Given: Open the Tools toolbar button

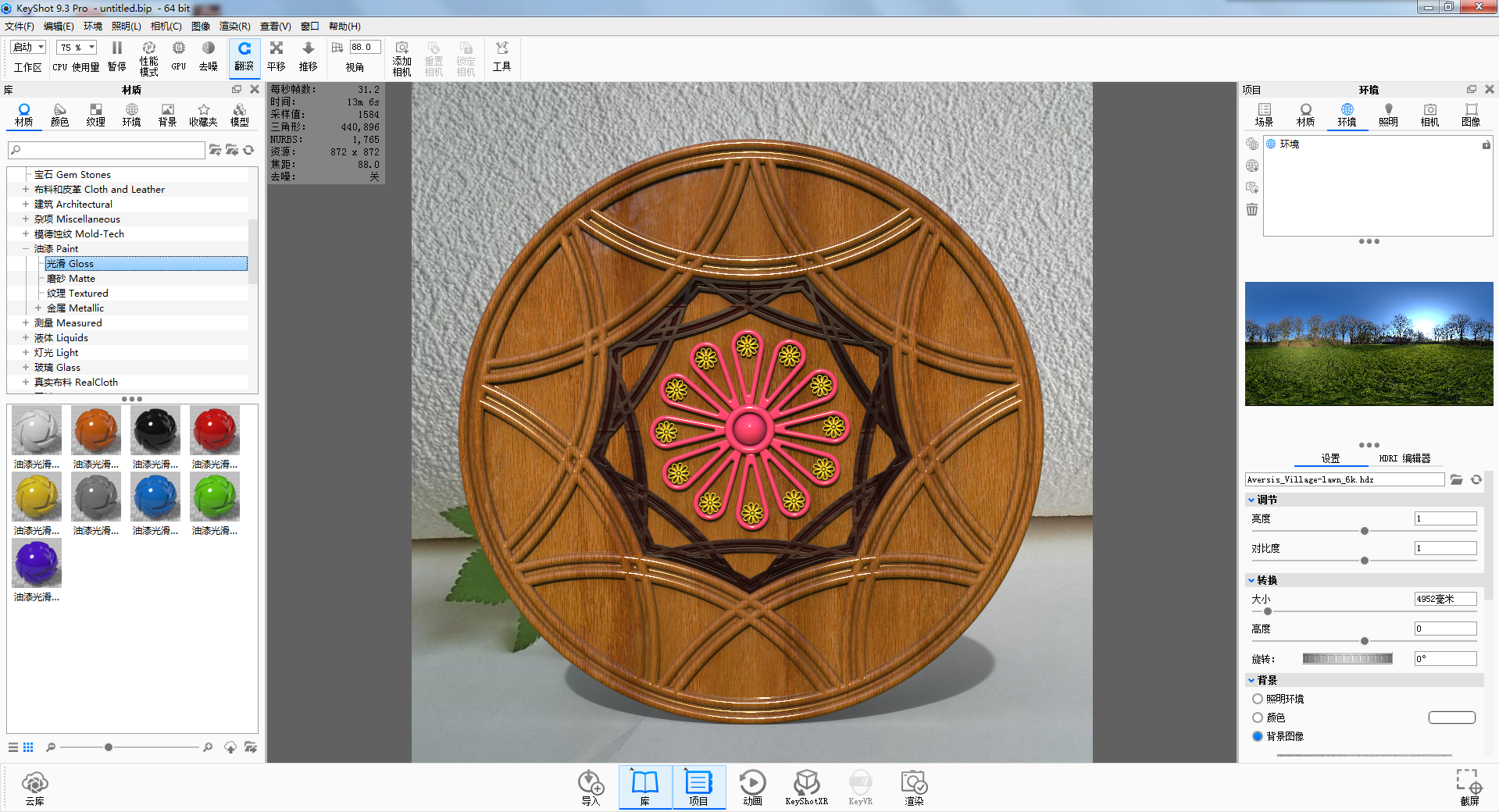Looking at the screenshot, I should (501, 57).
